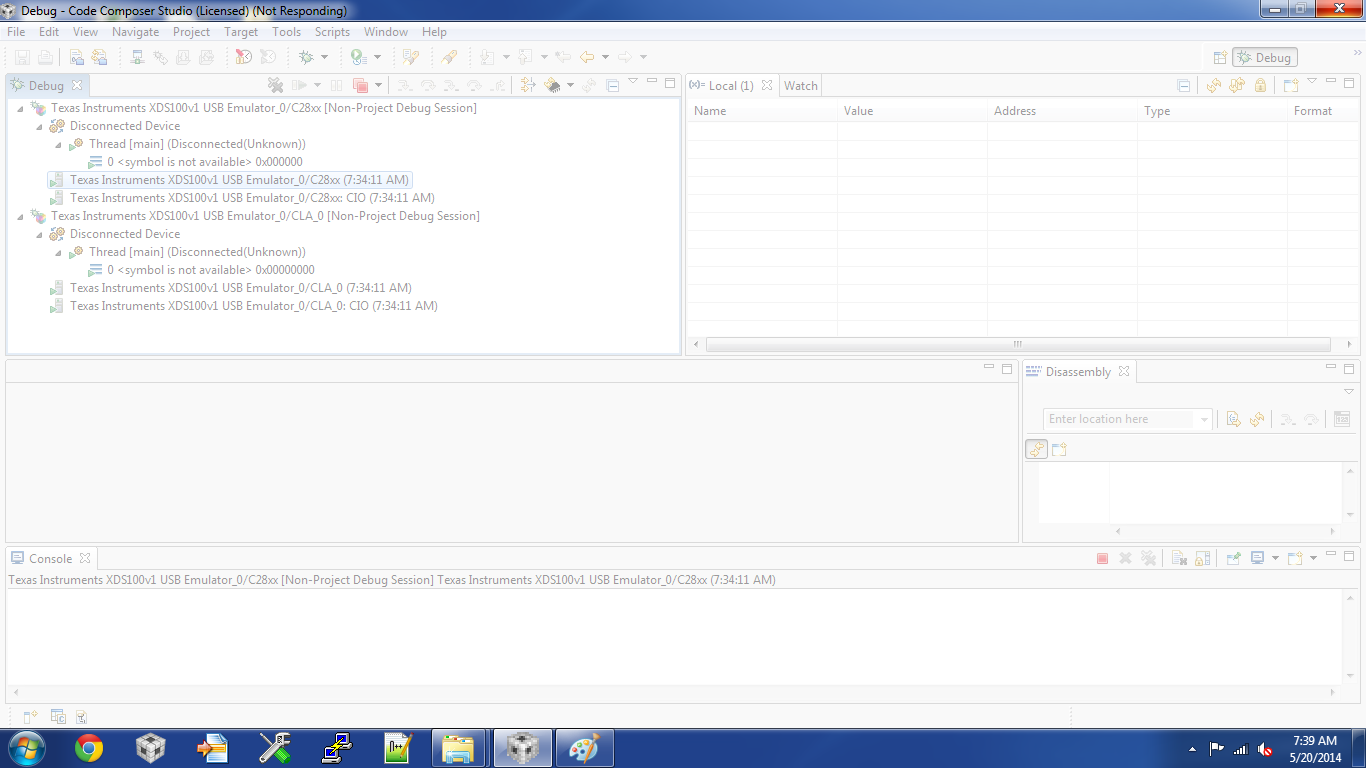This screenshot has width=1366, height=768.
Task: Click the Connect Target icon in the main toolbar
Action: pos(137,57)
